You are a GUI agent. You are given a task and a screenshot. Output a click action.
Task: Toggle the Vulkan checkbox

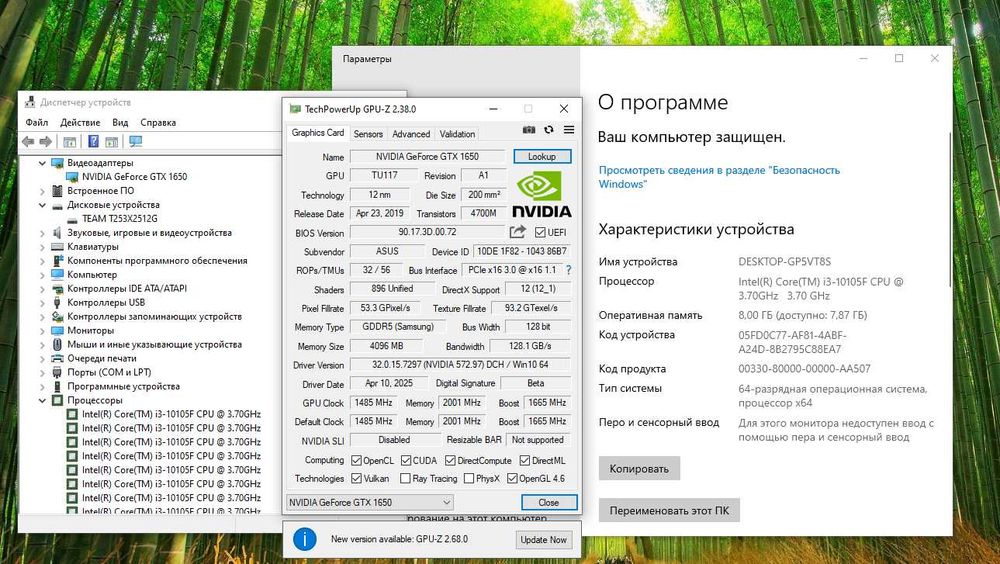coord(357,478)
